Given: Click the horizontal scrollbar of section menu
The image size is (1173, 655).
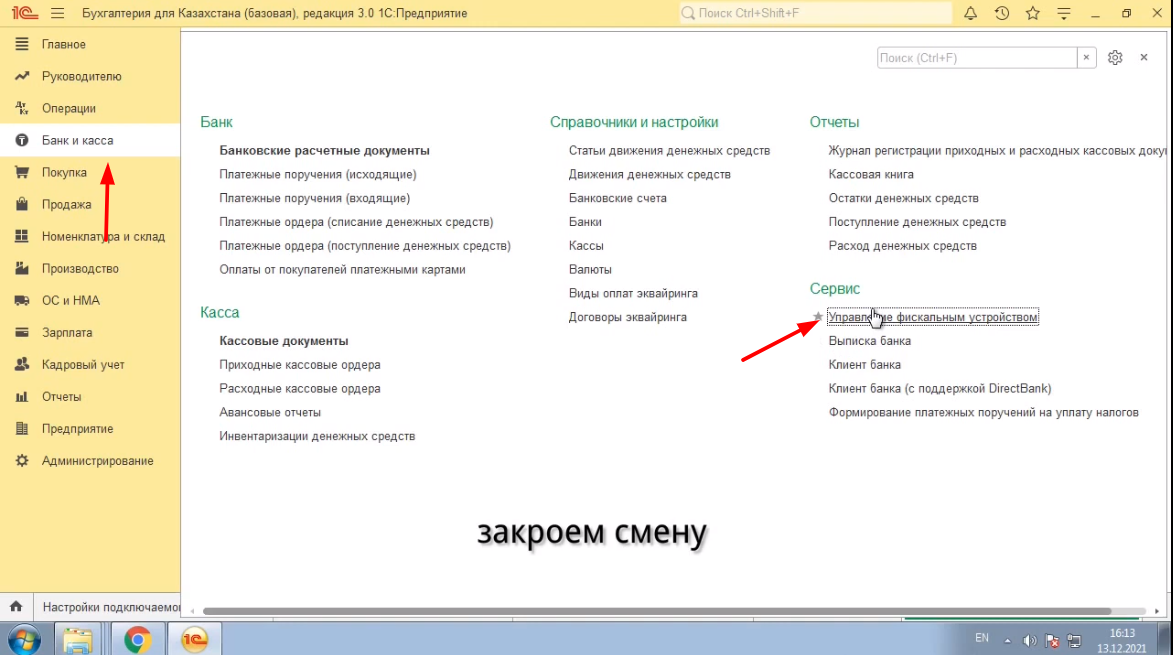Looking at the screenshot, I should [657, 611].
